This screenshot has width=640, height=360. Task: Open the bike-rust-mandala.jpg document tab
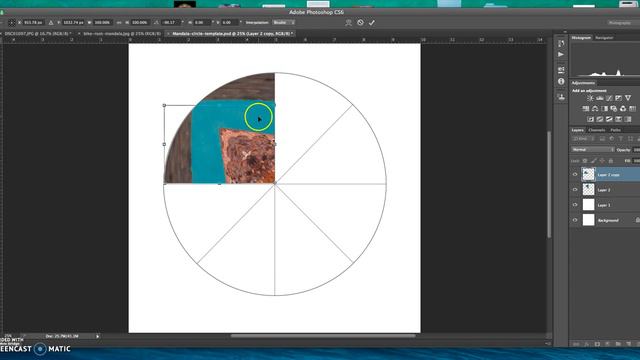point(121,34)
